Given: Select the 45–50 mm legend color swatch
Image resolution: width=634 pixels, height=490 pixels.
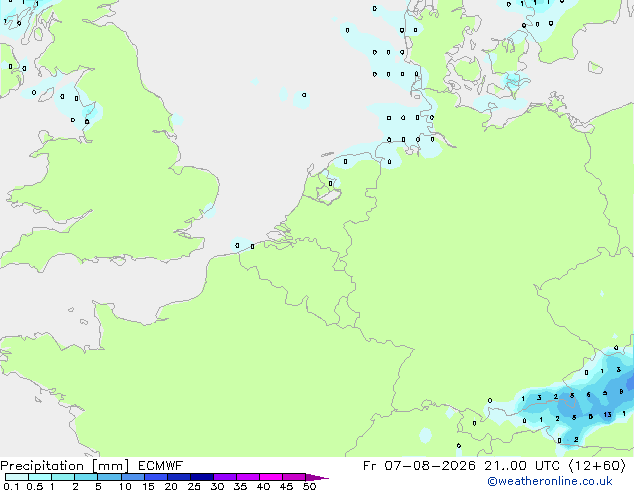Looking at the screenshot, I should (x=294, y=477).
